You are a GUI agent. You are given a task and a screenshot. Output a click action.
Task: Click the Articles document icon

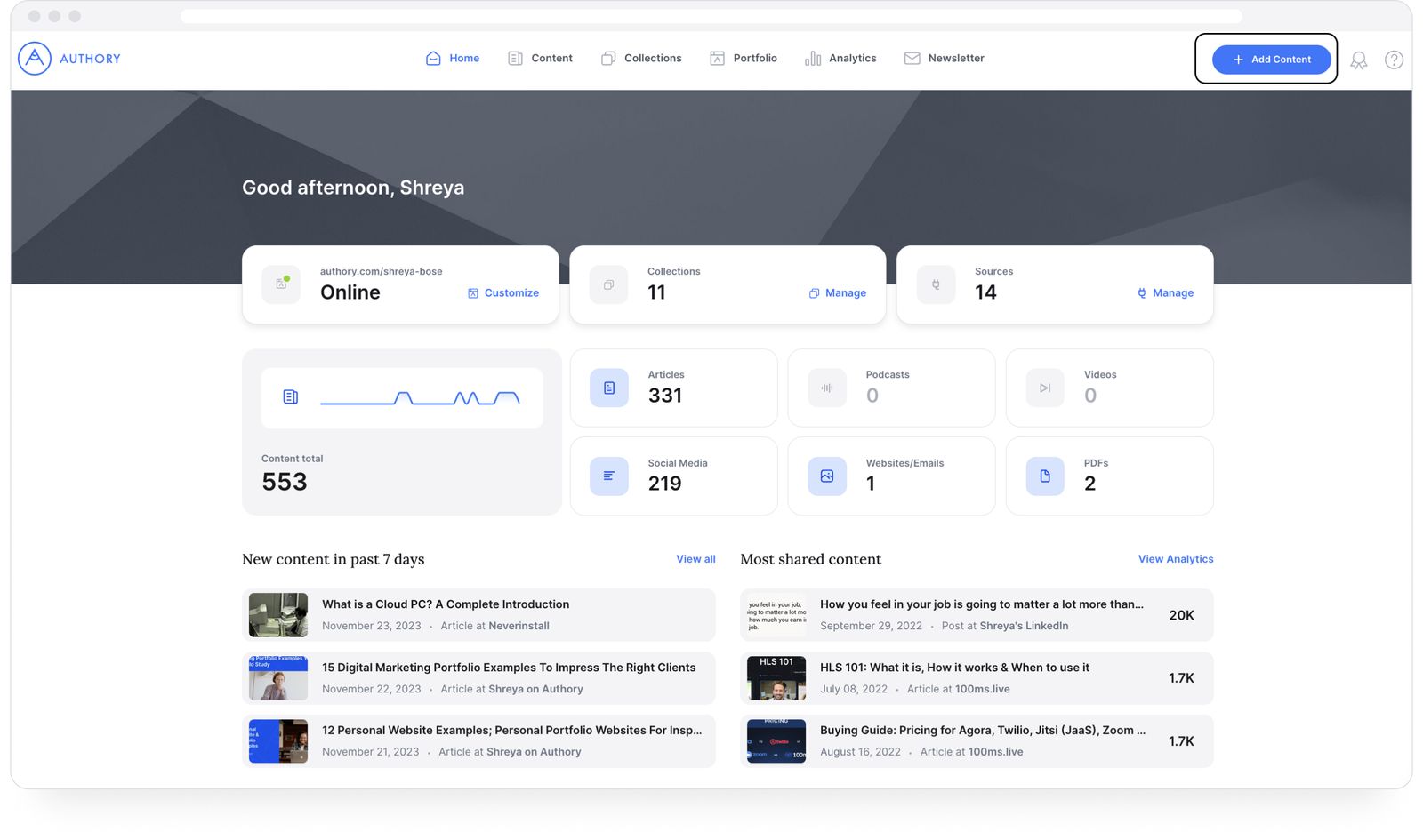point(609,388)
